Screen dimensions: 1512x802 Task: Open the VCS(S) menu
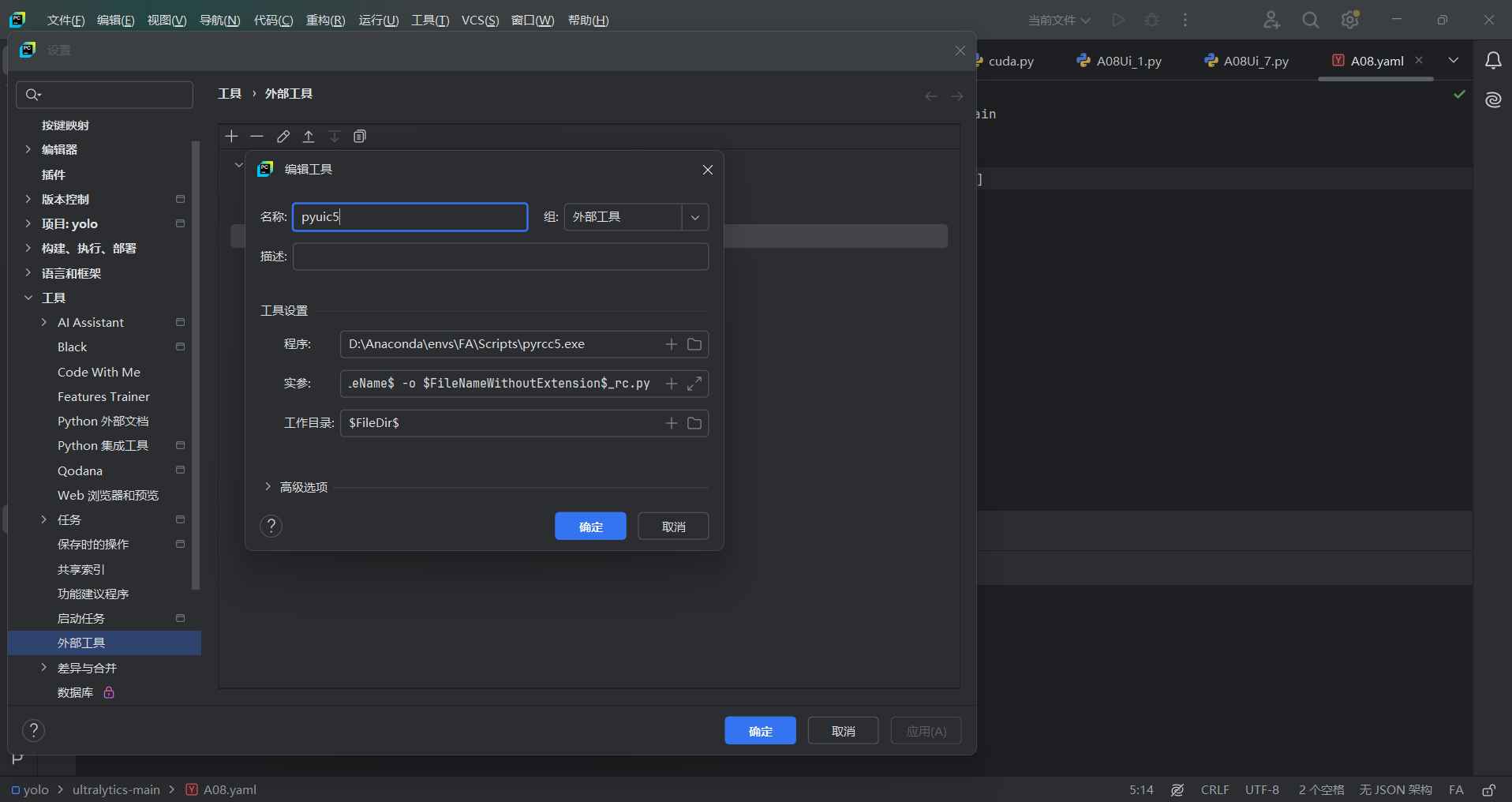[x=480, y=21]
